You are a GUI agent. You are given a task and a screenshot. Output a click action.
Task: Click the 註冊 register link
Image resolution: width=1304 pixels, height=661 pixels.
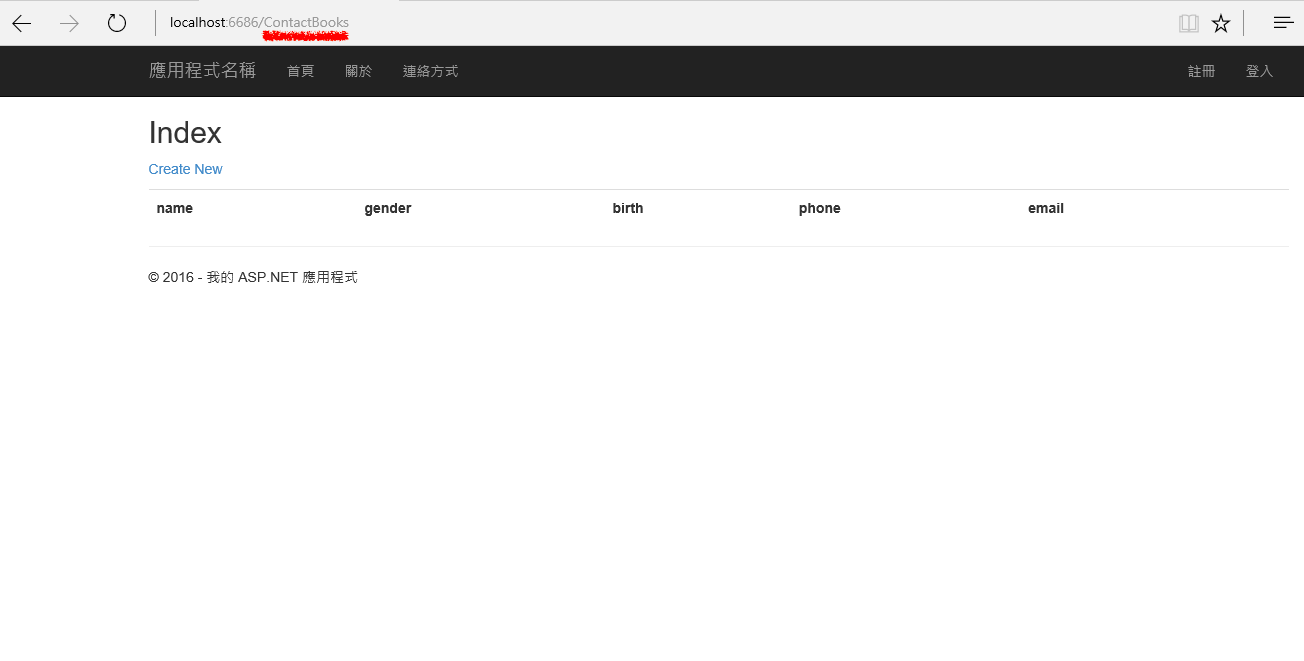pos(1201,71)
